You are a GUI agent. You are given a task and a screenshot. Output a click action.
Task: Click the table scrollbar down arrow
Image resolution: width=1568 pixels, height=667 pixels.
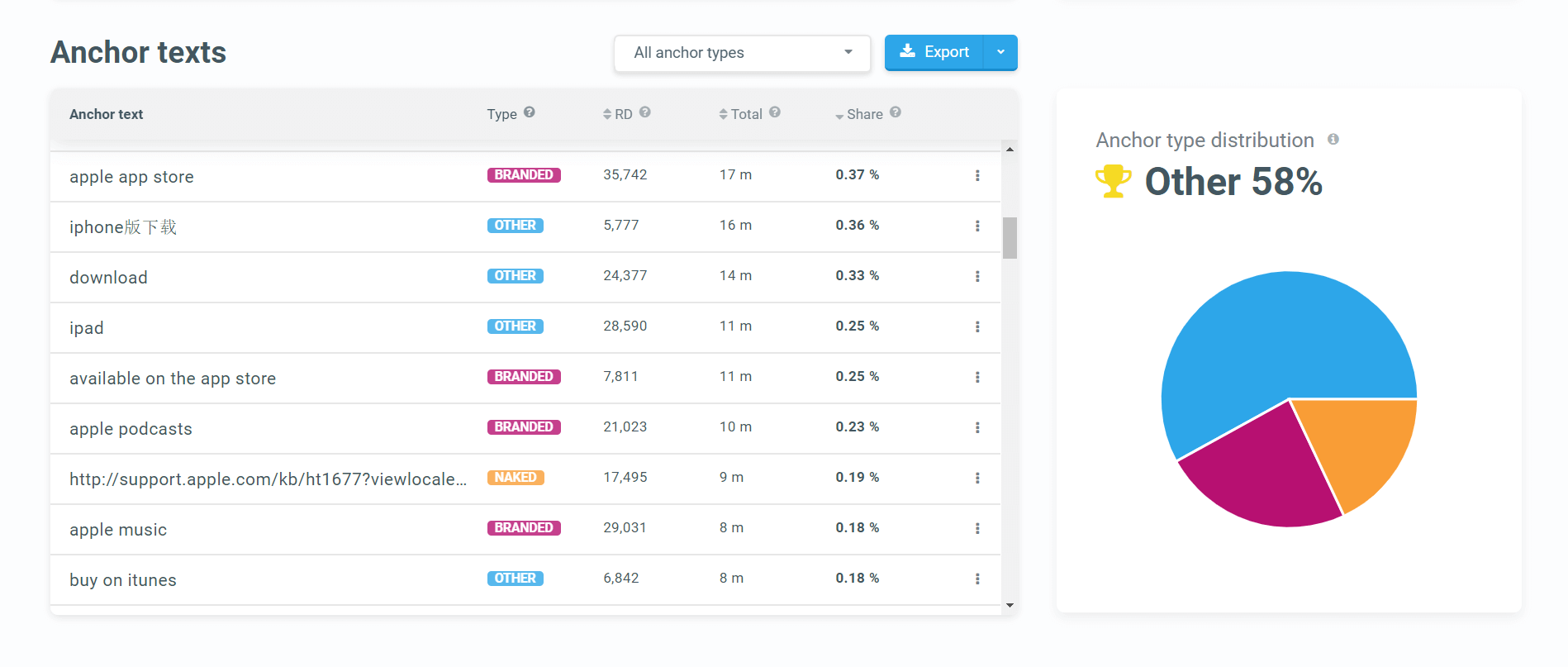click(1010, 605)
